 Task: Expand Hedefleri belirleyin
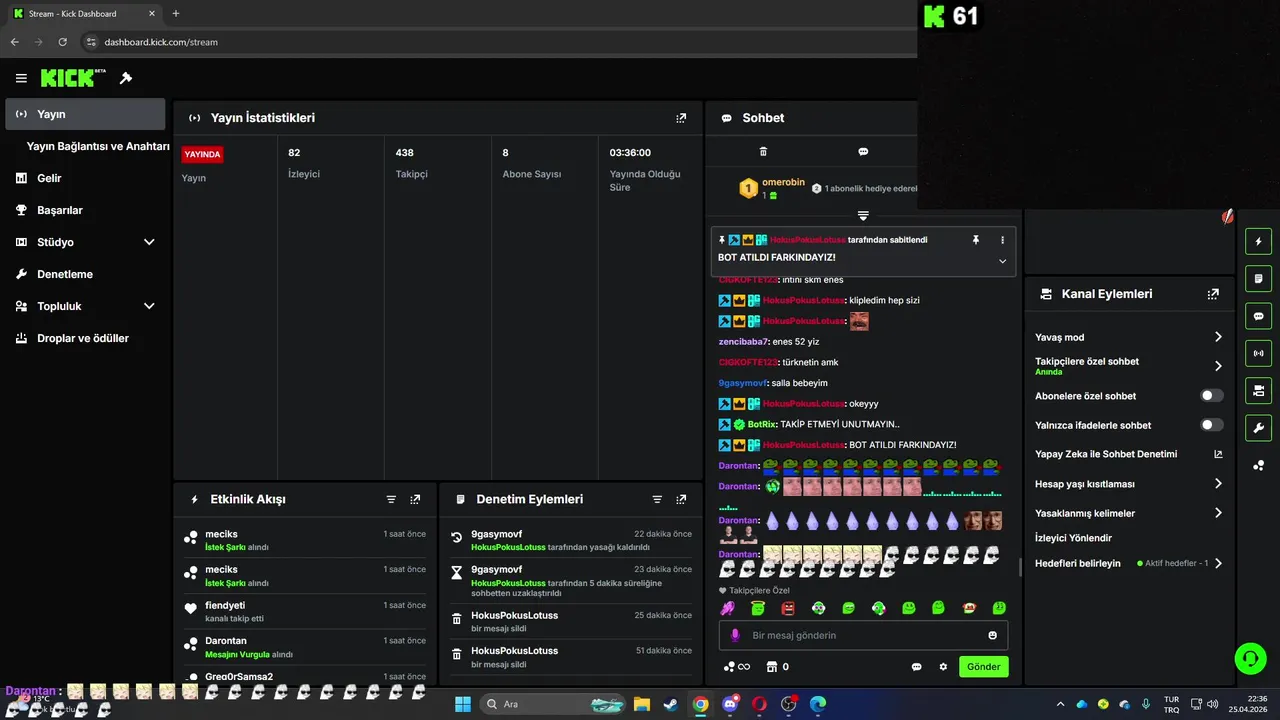tap(1218, 563)
